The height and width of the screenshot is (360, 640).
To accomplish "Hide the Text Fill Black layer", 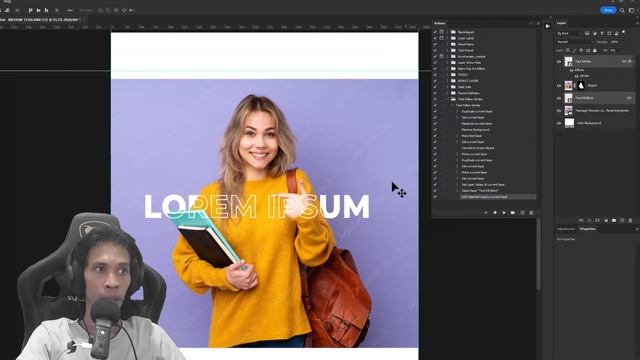I will coord(559,98).
